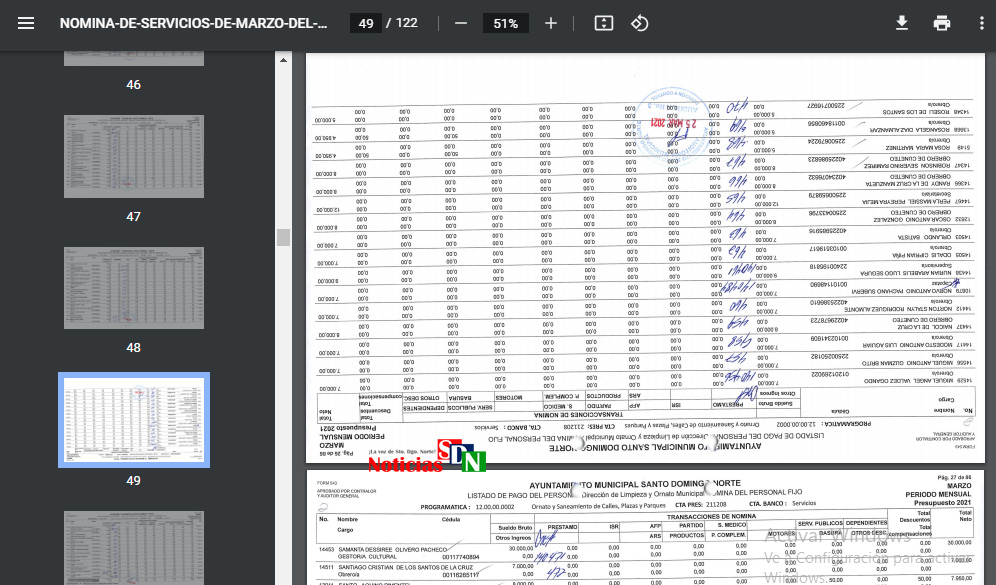Click the fit to page icon
This screenshot has width=996, height=585.
click(603, 23)
